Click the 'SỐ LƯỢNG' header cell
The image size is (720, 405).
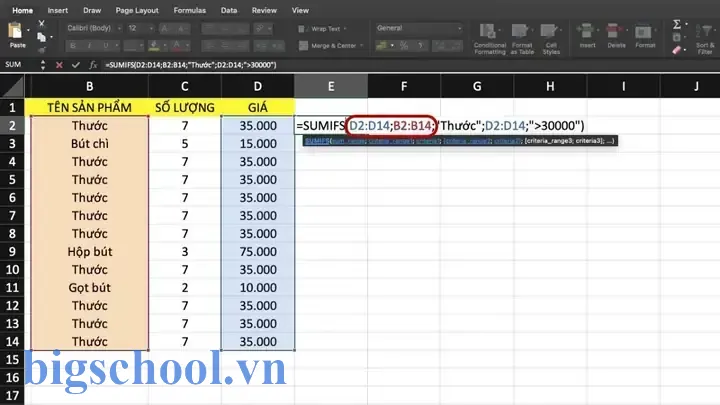[185, 107]
